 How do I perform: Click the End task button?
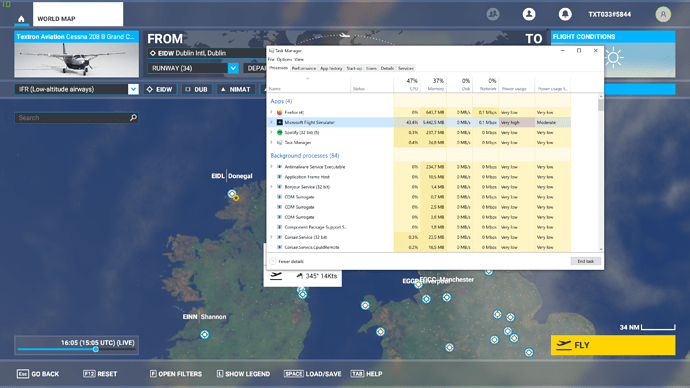click(586, 261)
